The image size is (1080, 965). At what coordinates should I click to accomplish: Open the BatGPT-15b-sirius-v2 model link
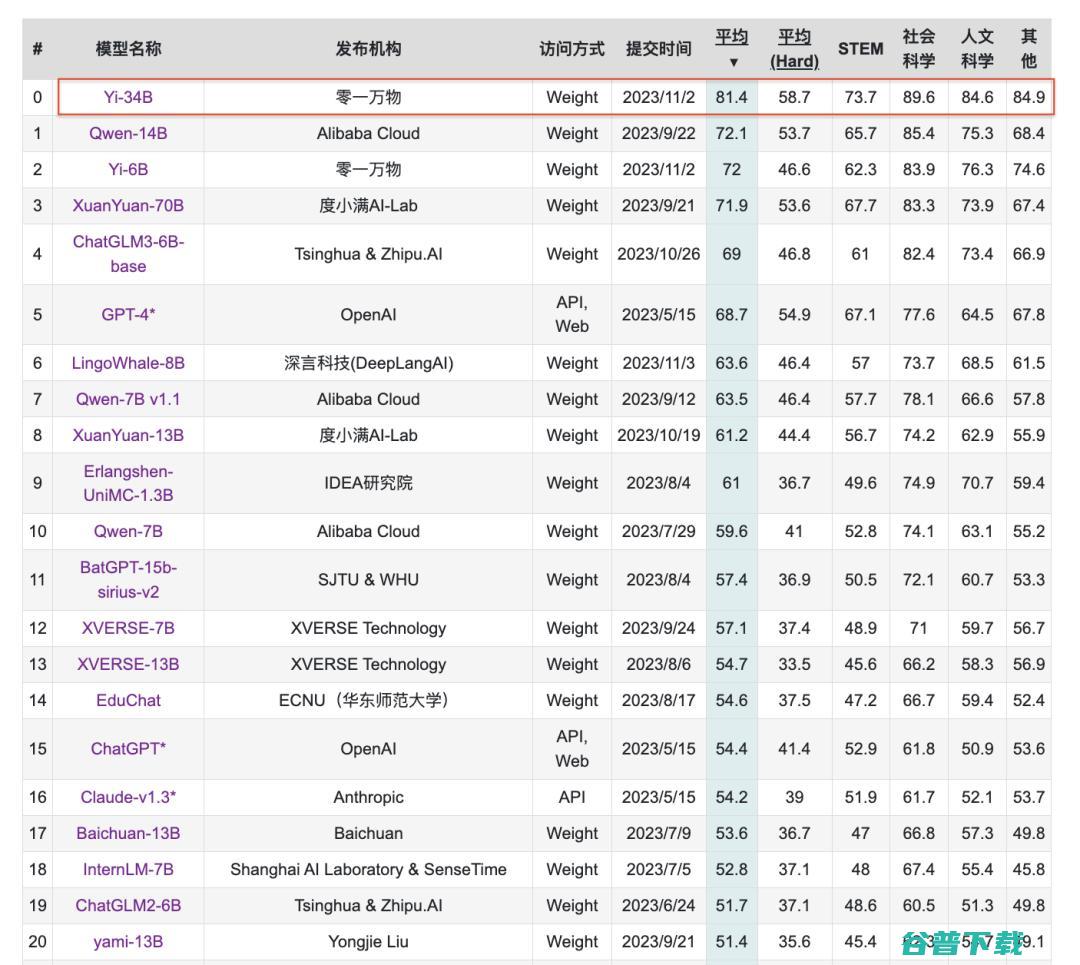(x=128, y=579)
